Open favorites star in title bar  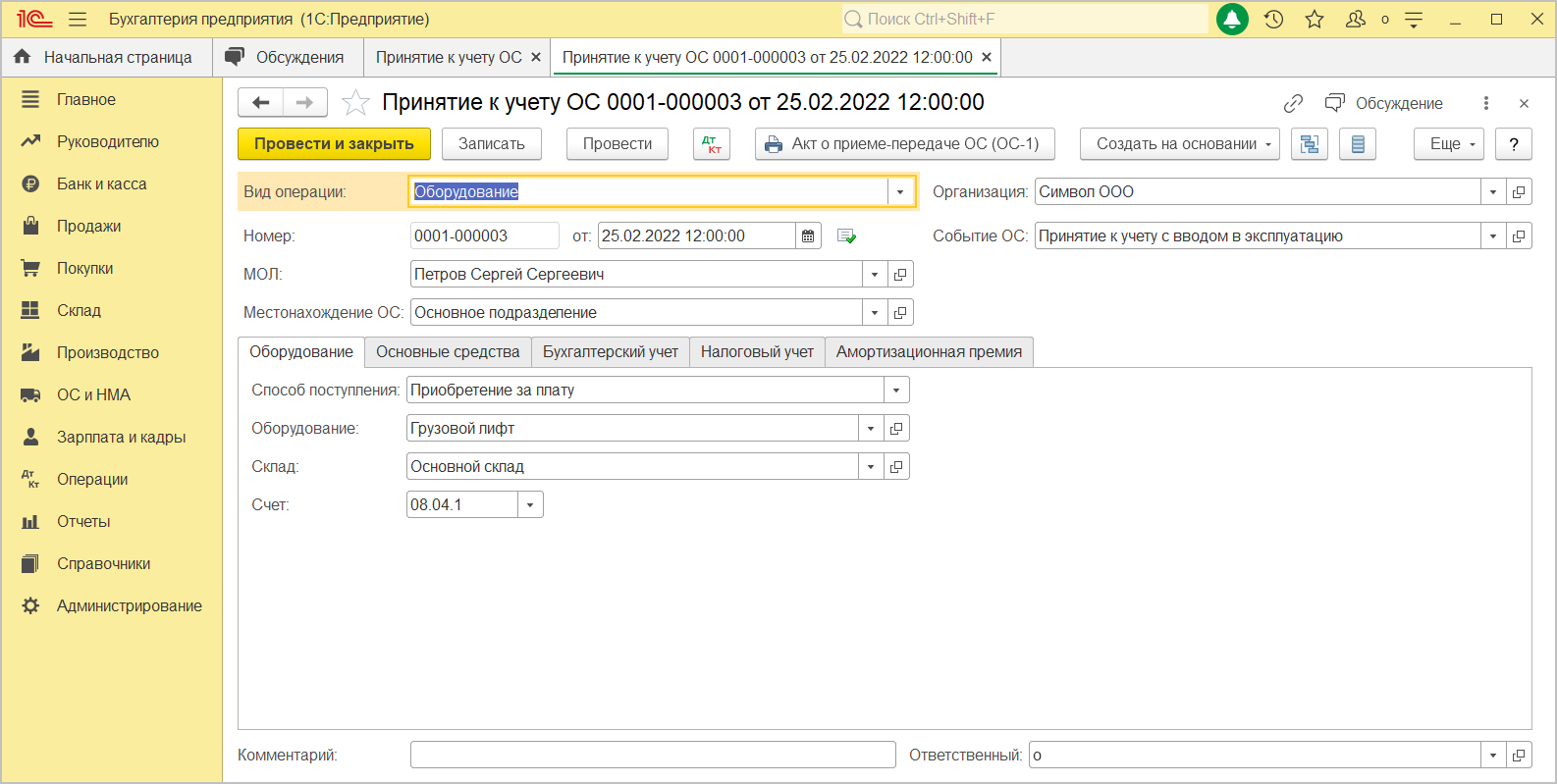[1315, 19]
